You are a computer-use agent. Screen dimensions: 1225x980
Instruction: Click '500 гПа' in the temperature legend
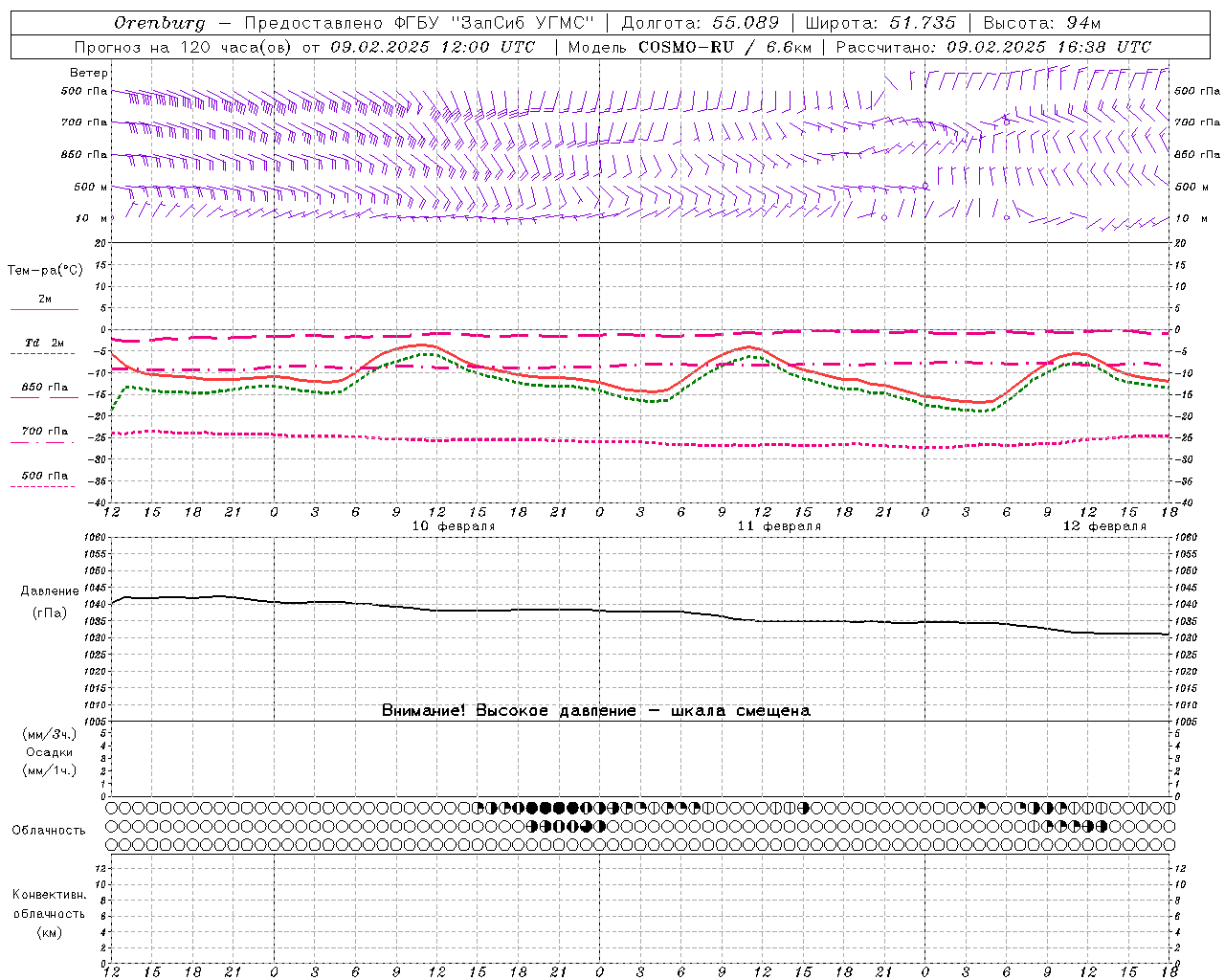pos(45,476)
